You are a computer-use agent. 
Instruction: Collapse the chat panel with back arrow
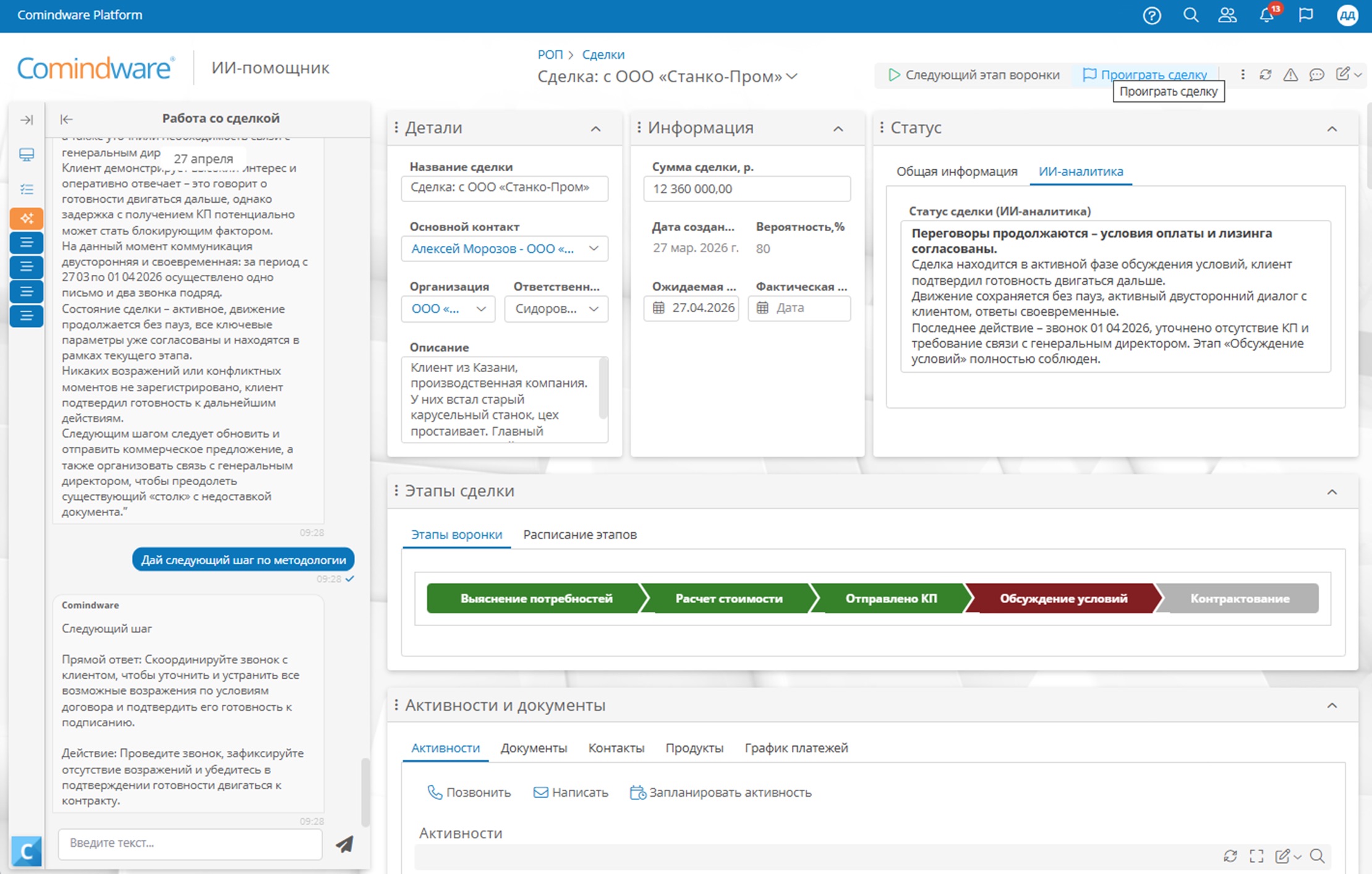click(66, 119)
